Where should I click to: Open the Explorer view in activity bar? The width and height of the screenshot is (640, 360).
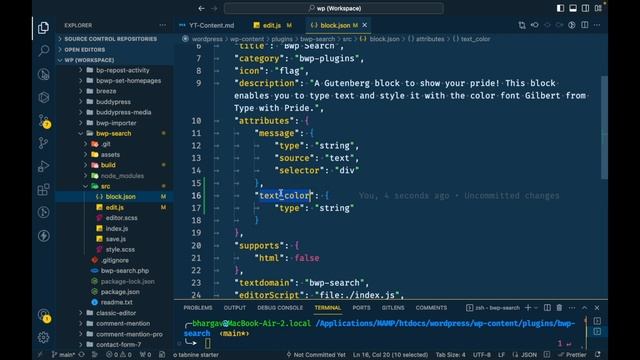(x=43, y=28)
